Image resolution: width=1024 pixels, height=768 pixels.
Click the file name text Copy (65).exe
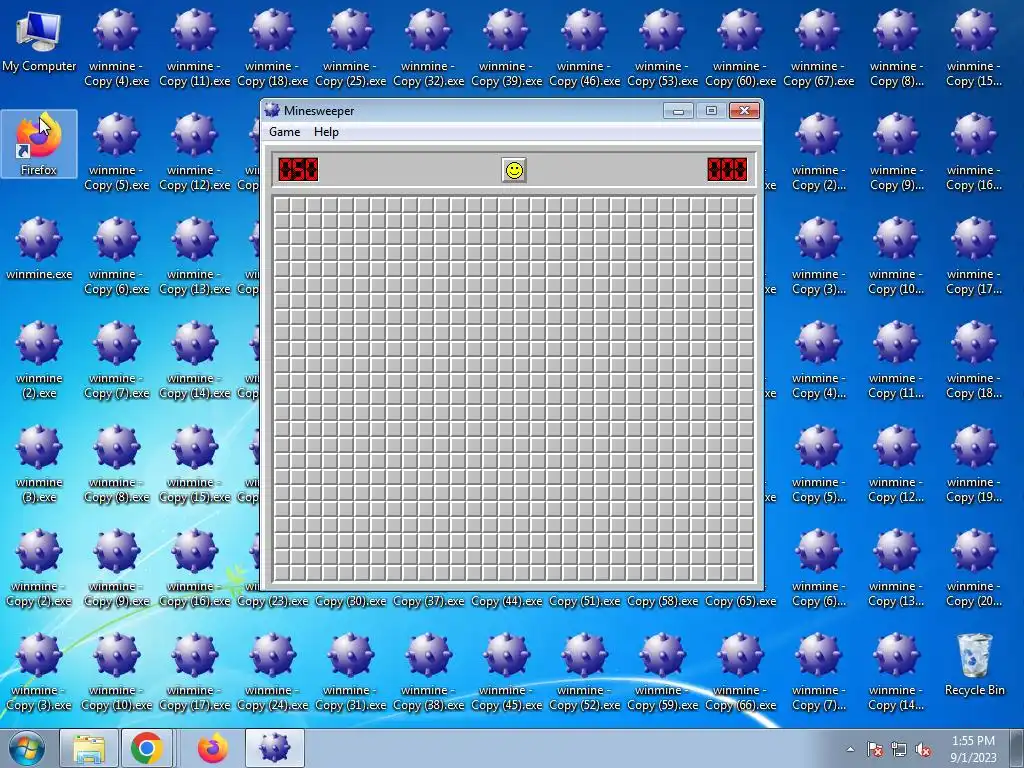[740, 601]
